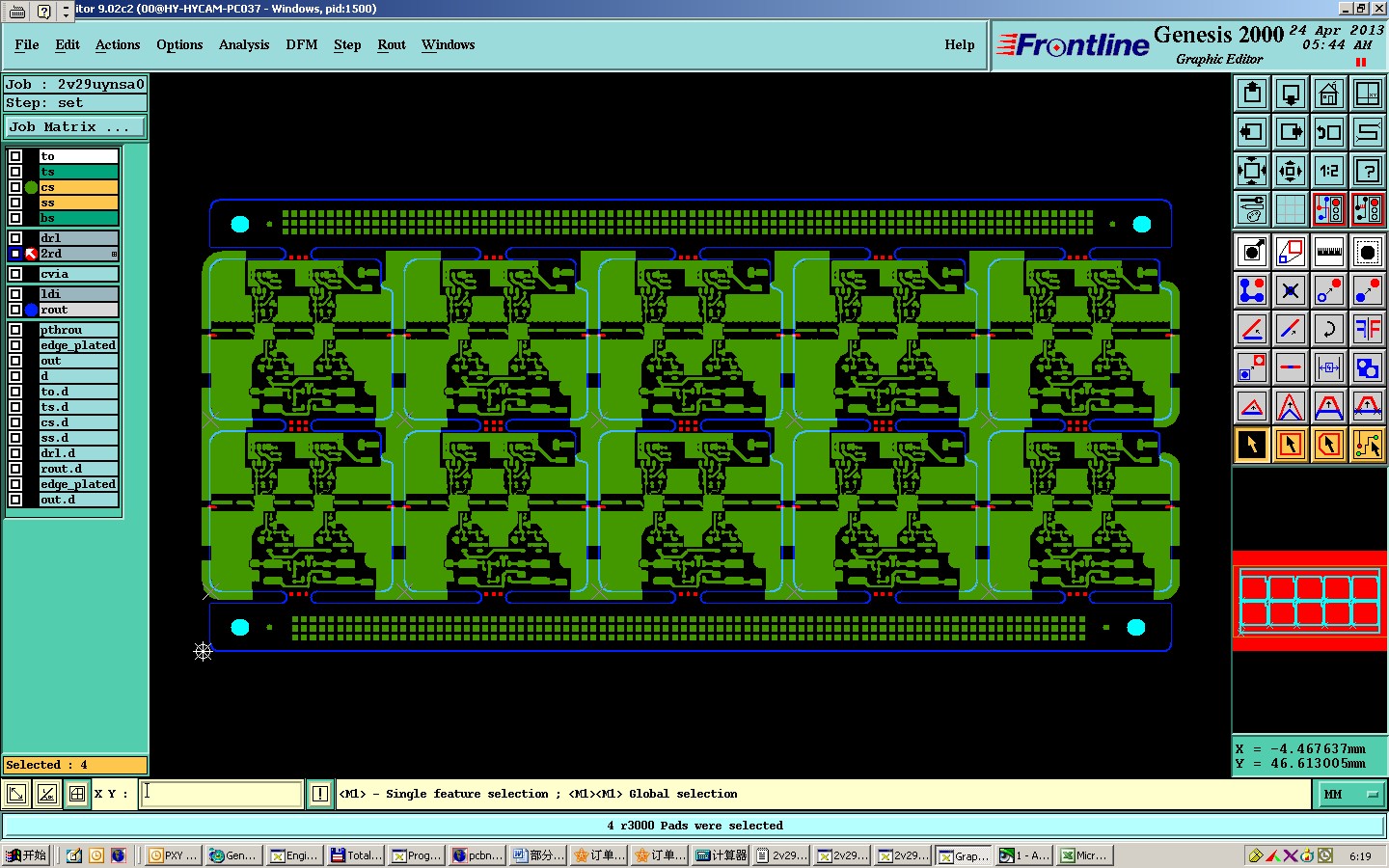The width and height of the screenshot is (1389, 868).
Task: Open the Help menu
Action: [x=960, y=44]
